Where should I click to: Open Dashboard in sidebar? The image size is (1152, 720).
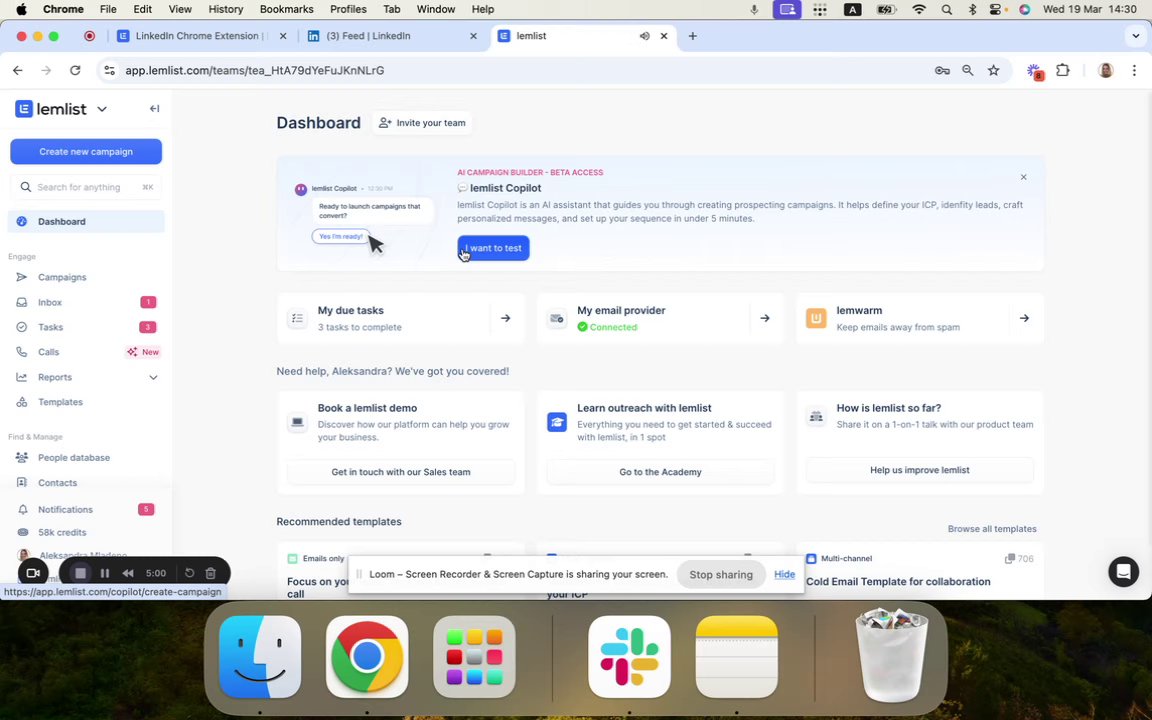pyautogui.click(x=86, y=221)
